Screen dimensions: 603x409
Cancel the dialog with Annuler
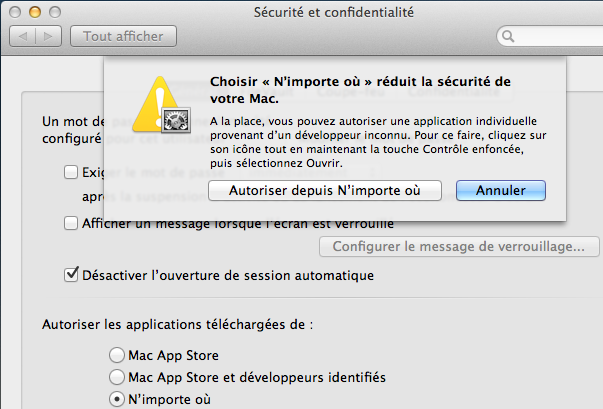click(499, 190)
